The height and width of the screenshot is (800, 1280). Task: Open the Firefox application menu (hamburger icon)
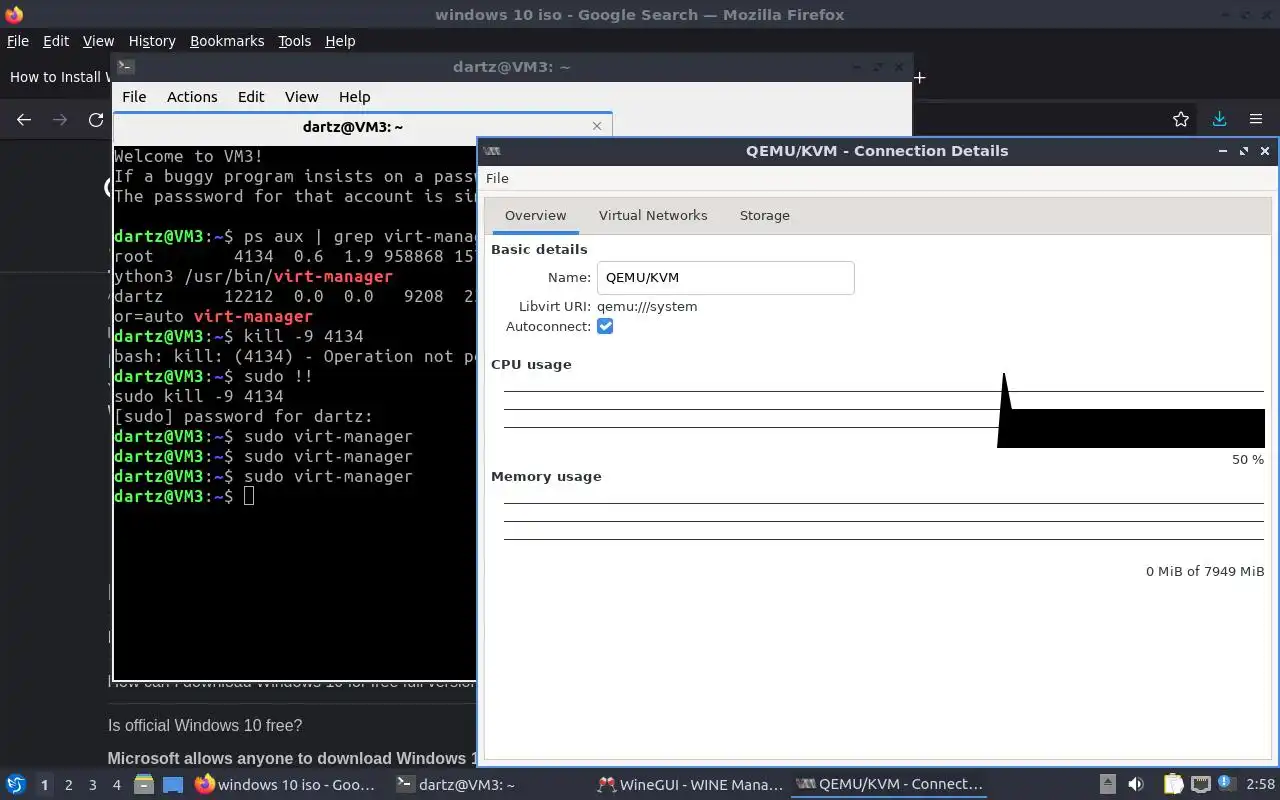(1256, 119)
